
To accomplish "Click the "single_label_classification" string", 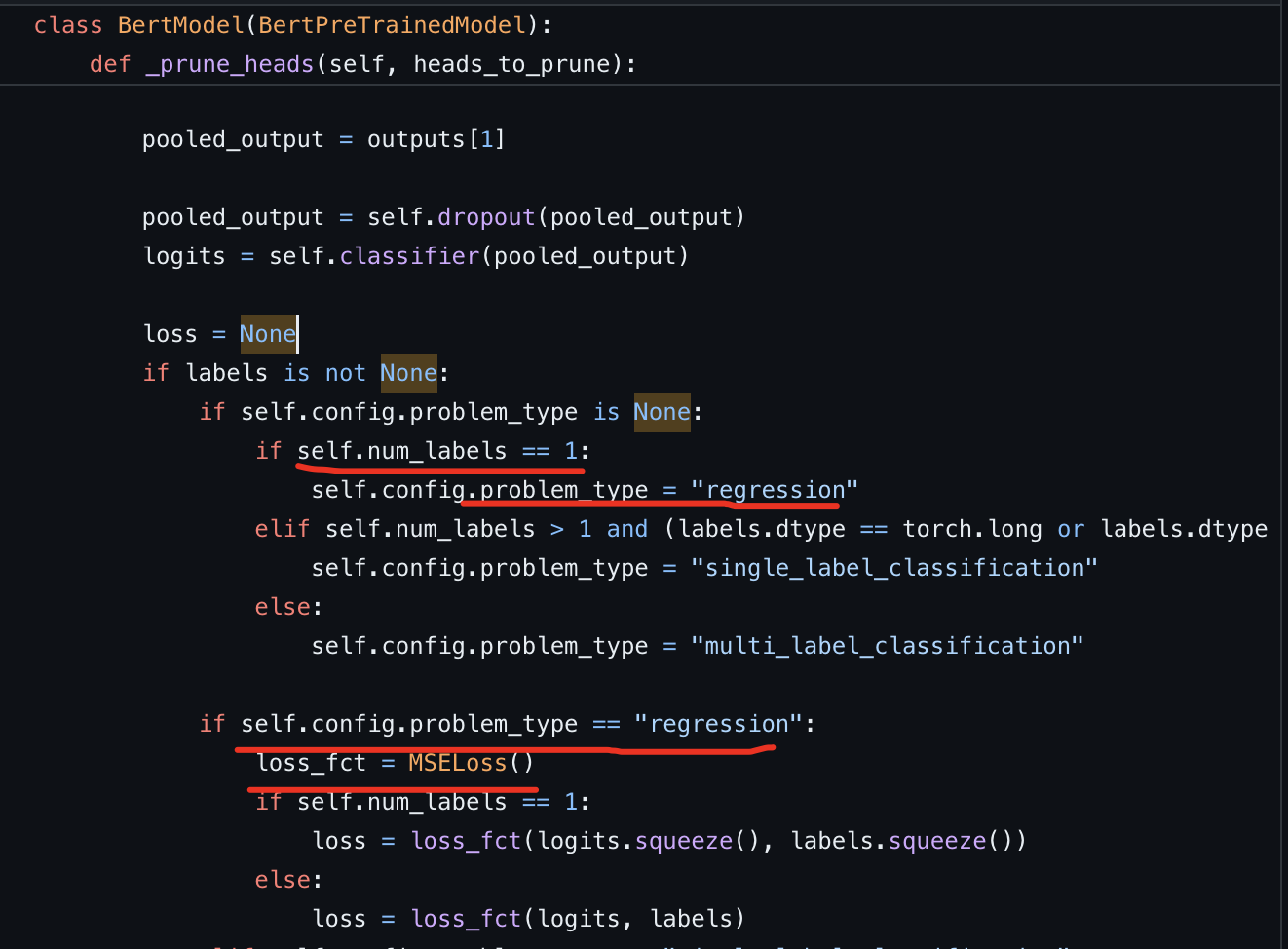I will coord(893,568).
